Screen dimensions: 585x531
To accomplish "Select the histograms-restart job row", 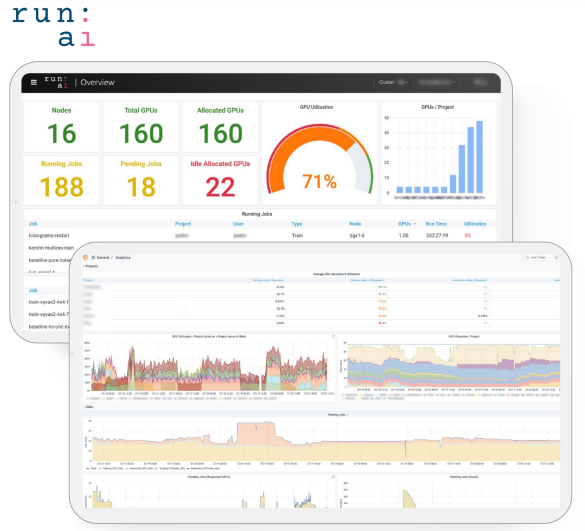I will 260,235.
